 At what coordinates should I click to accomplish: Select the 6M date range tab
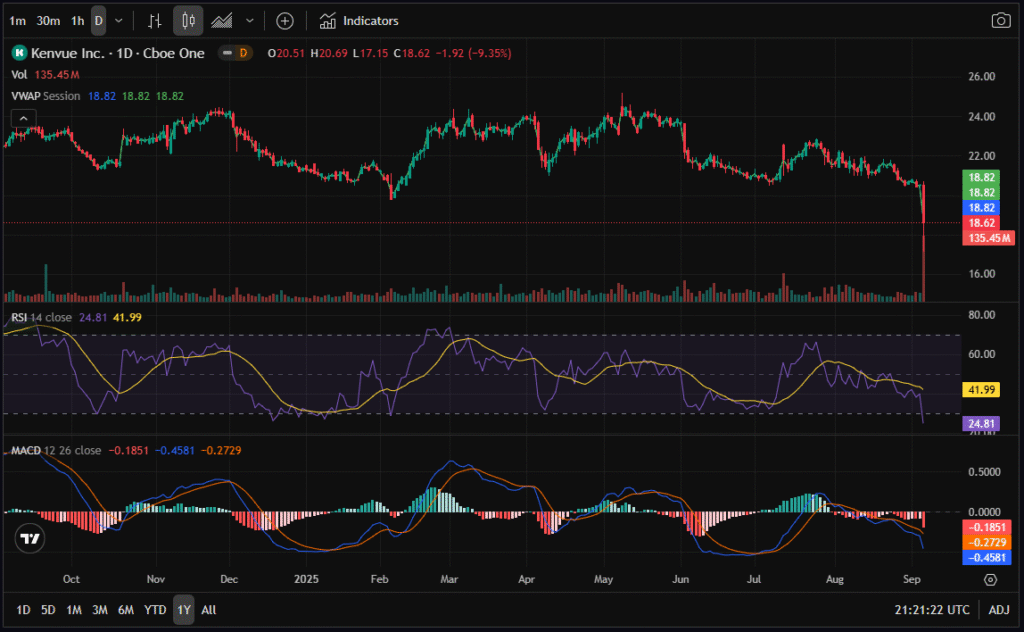pos(126,609)
